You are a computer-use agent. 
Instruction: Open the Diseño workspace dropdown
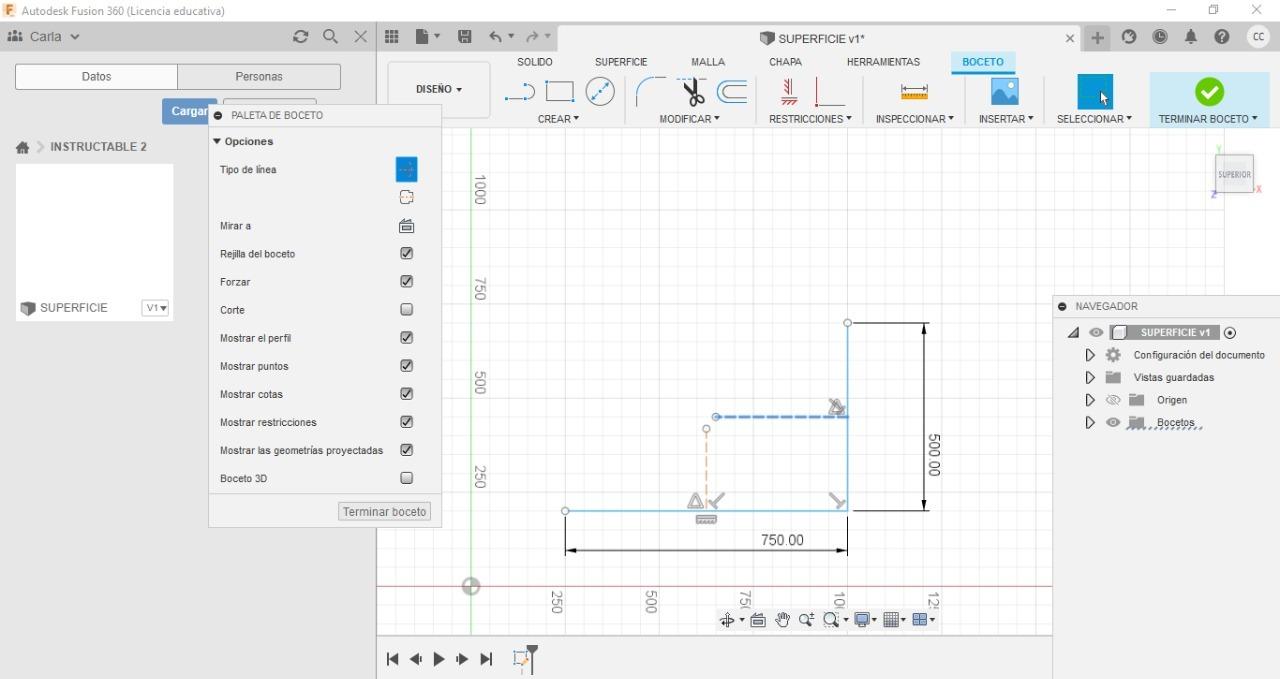tap(439, 89)
